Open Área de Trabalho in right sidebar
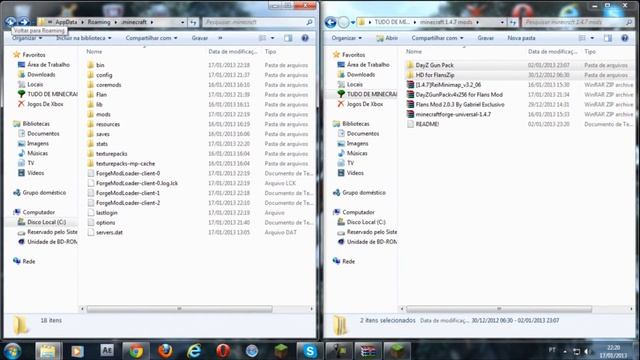The width and height of the screenshot is (640, 360). pyautogui.click(x=368, y=64)
